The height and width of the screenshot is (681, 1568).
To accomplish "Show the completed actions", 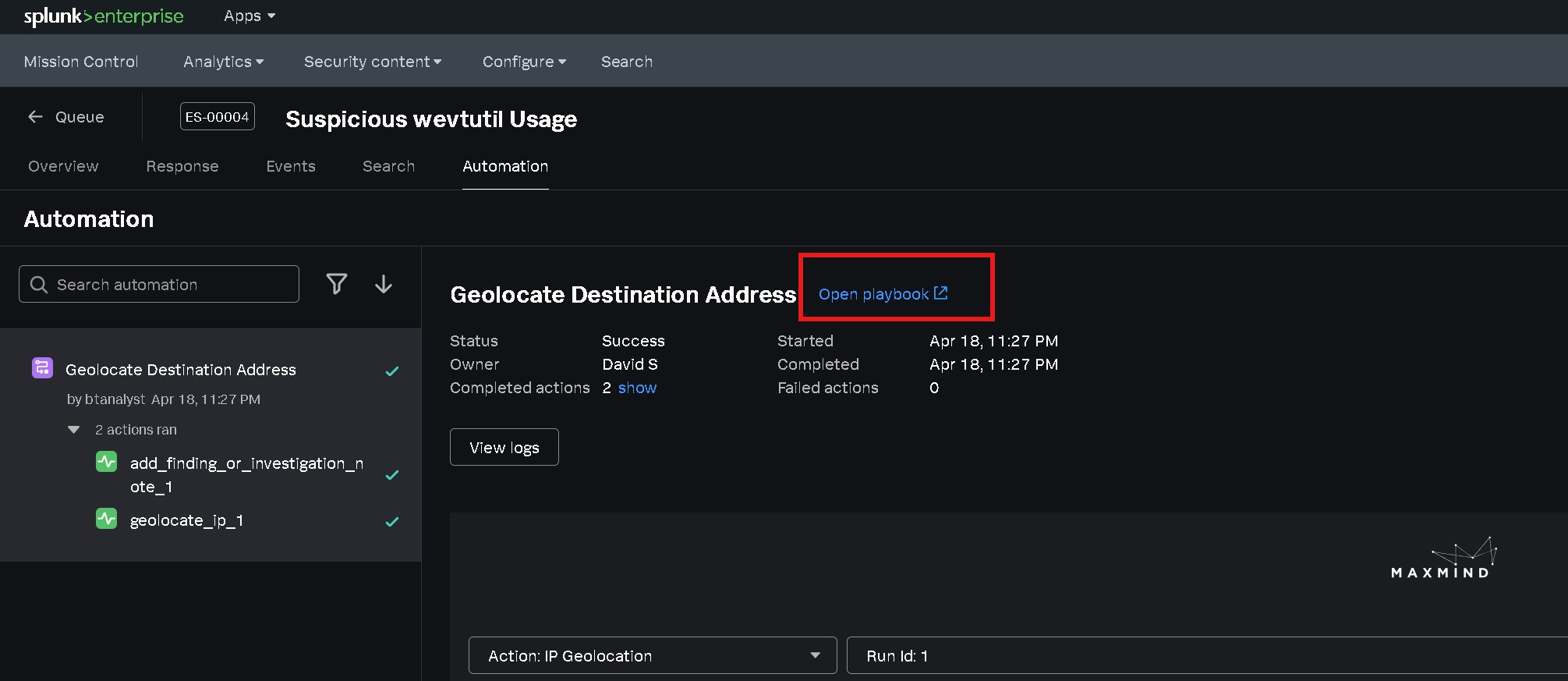I will click(x=637, y=388).
